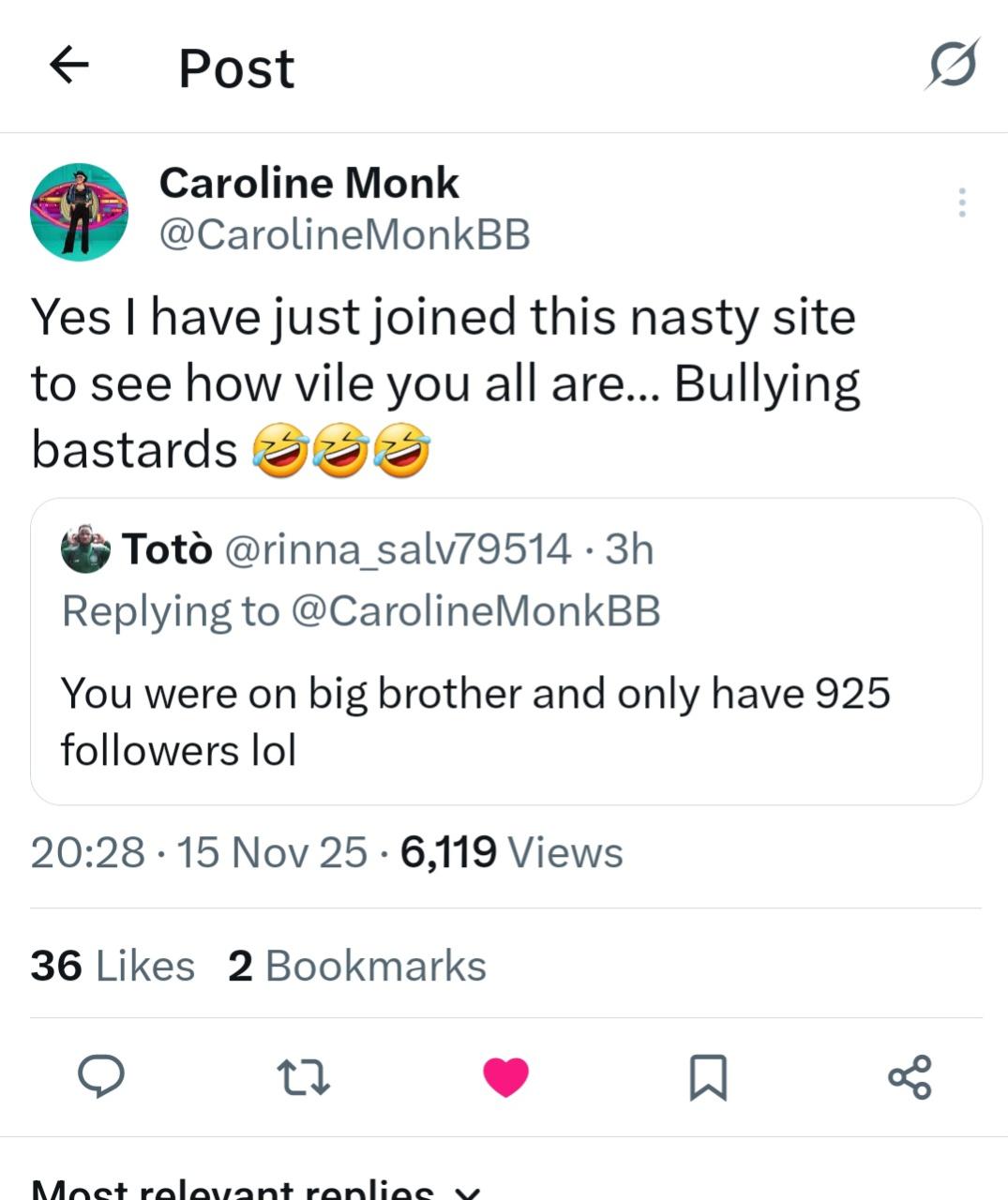This screenshot has height=1200, width=1008.
Task: Tap the Caroline Monk display name
Action: [x=308, y=183]
